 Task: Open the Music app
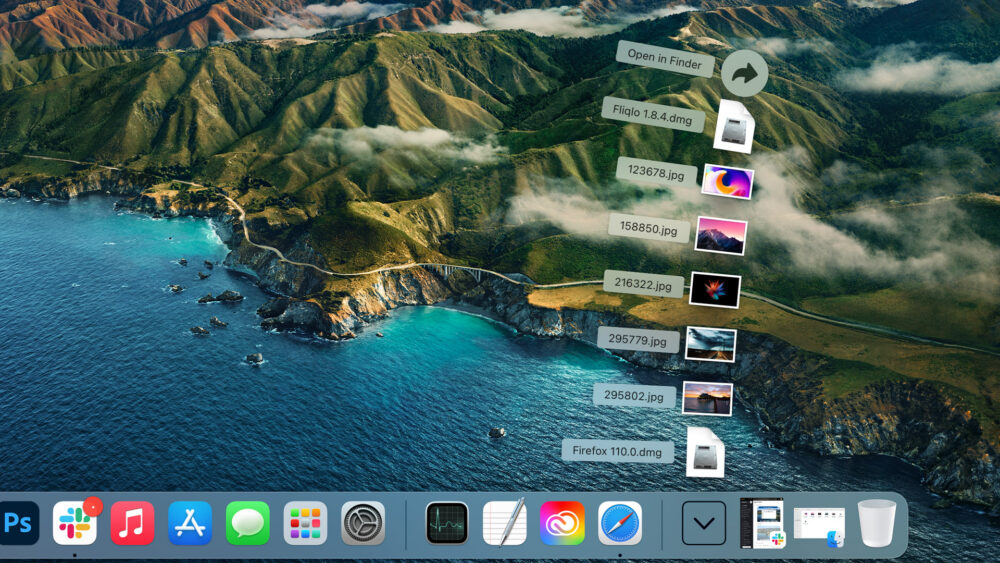[x=132, y=523]
